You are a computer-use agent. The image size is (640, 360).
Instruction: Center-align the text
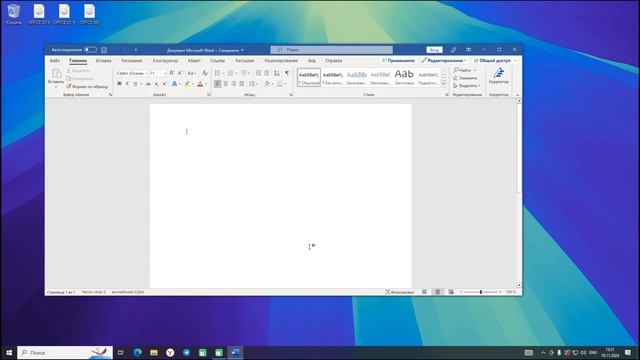pyautogui.click(x=226, y=84)
